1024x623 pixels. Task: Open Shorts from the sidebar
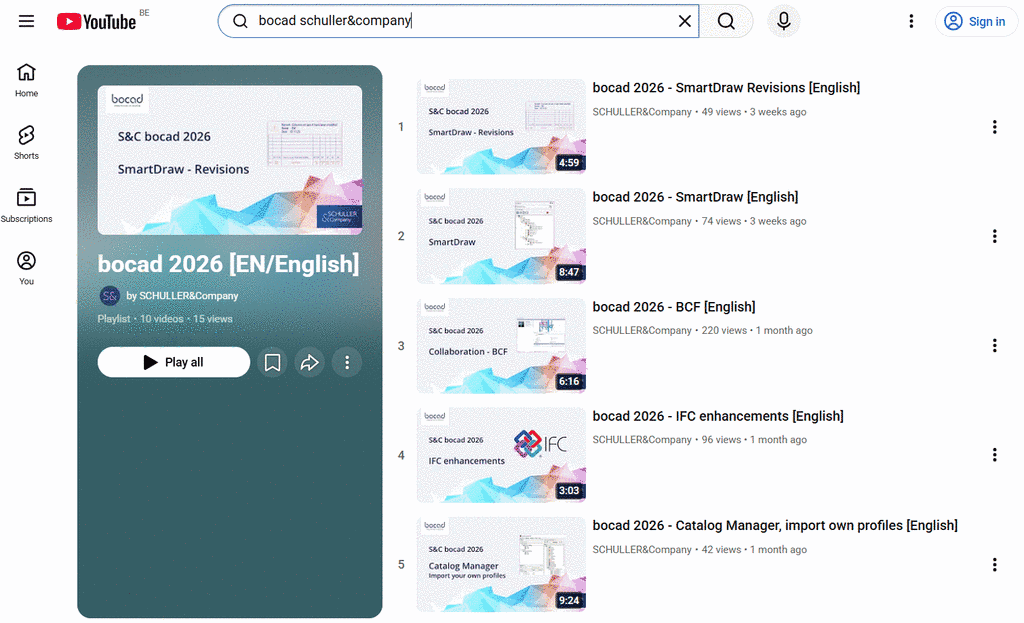[27, 143]
